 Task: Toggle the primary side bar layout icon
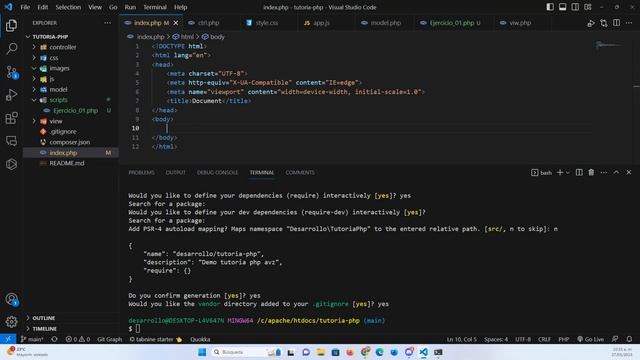550,7
